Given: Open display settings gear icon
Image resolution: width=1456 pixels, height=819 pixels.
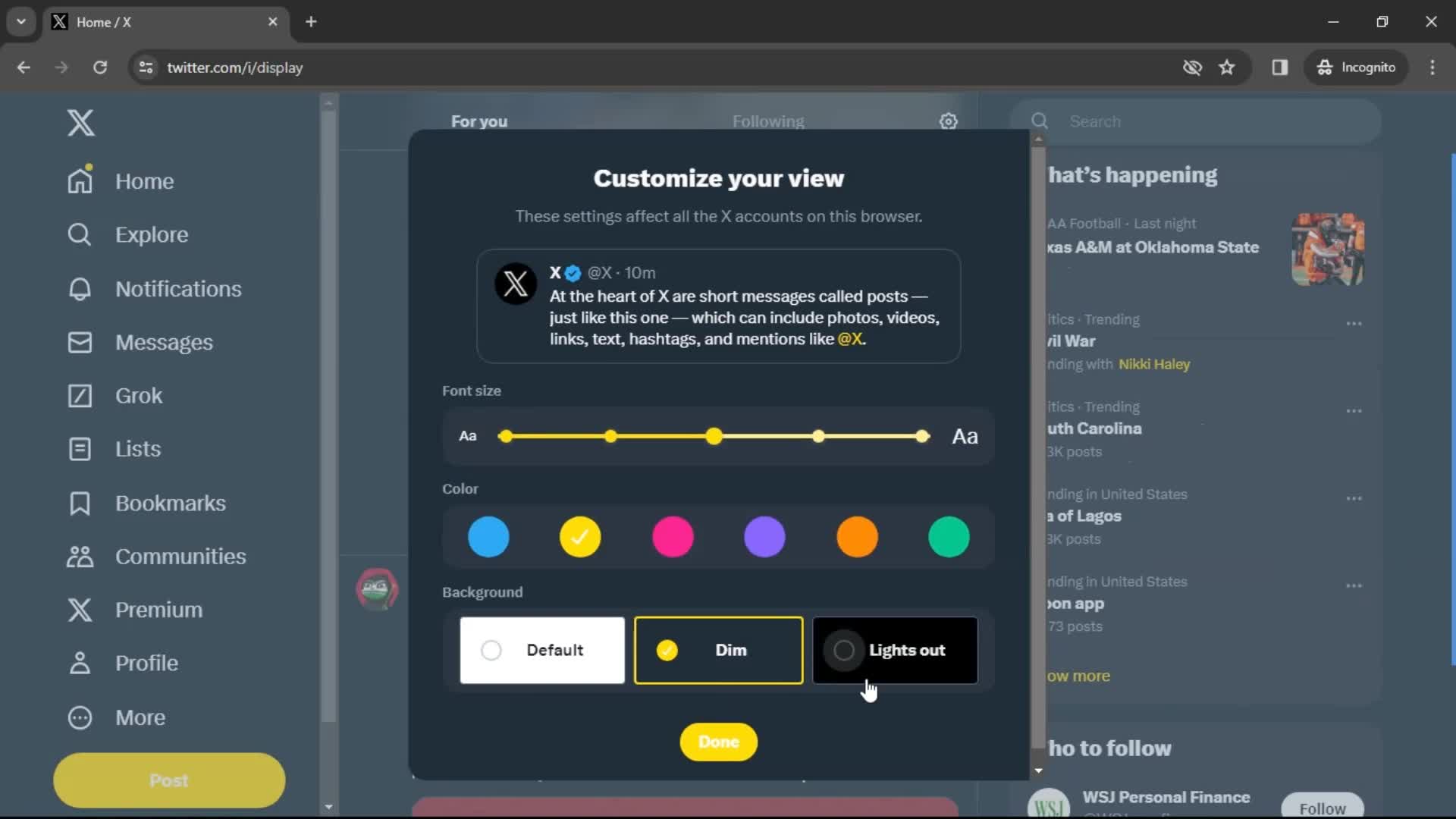Looking at the screenshot, I should click(x=948, y=121).
